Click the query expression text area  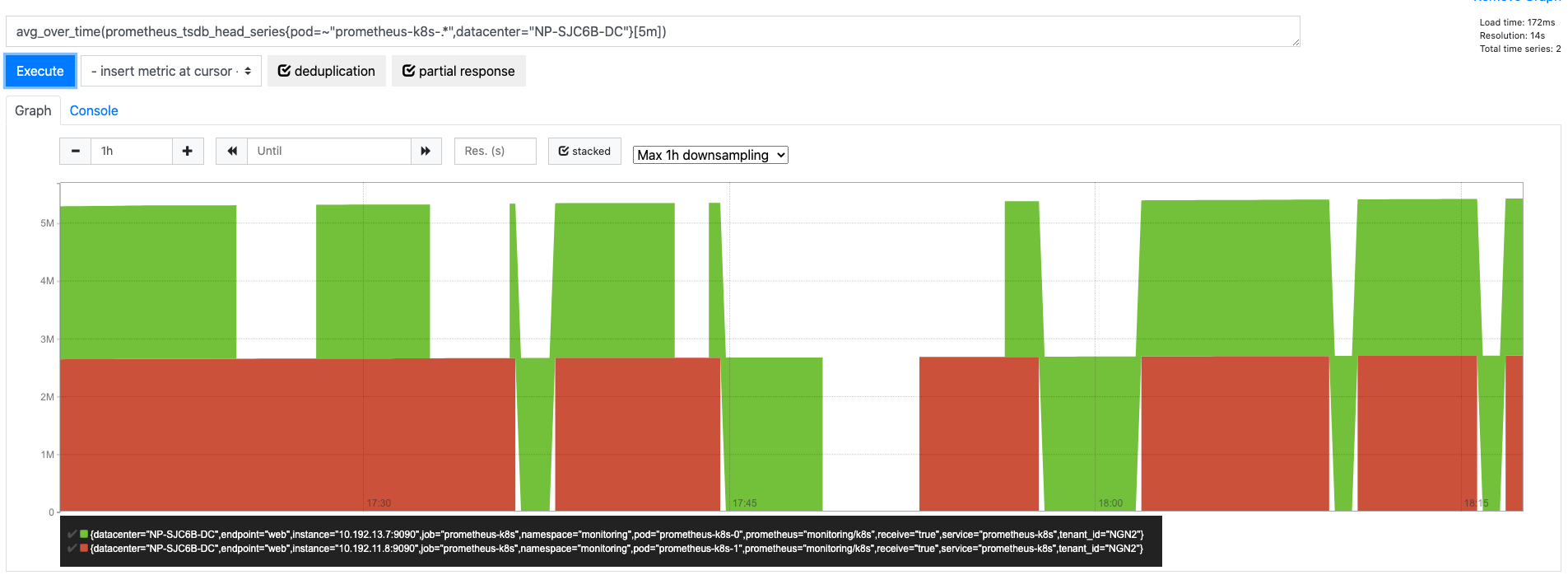pos(653,31)
